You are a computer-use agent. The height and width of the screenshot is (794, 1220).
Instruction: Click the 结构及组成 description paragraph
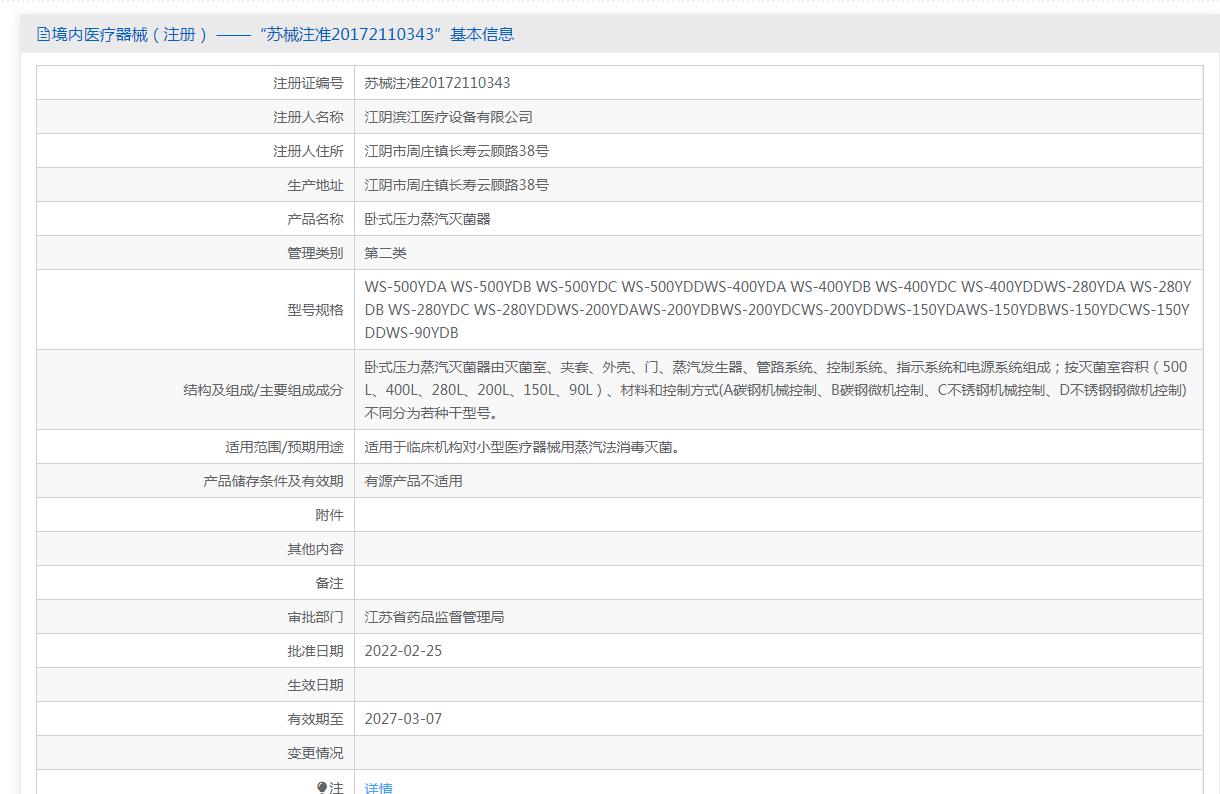tap(775, 390)
